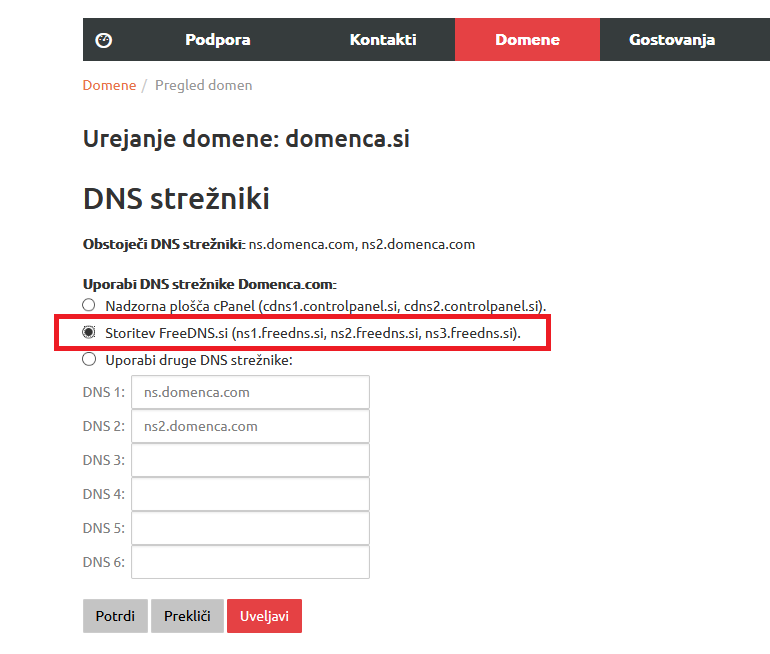Open the Gostovanja menu item
This screenshot has height=654, width=770.
pos(672,40)
